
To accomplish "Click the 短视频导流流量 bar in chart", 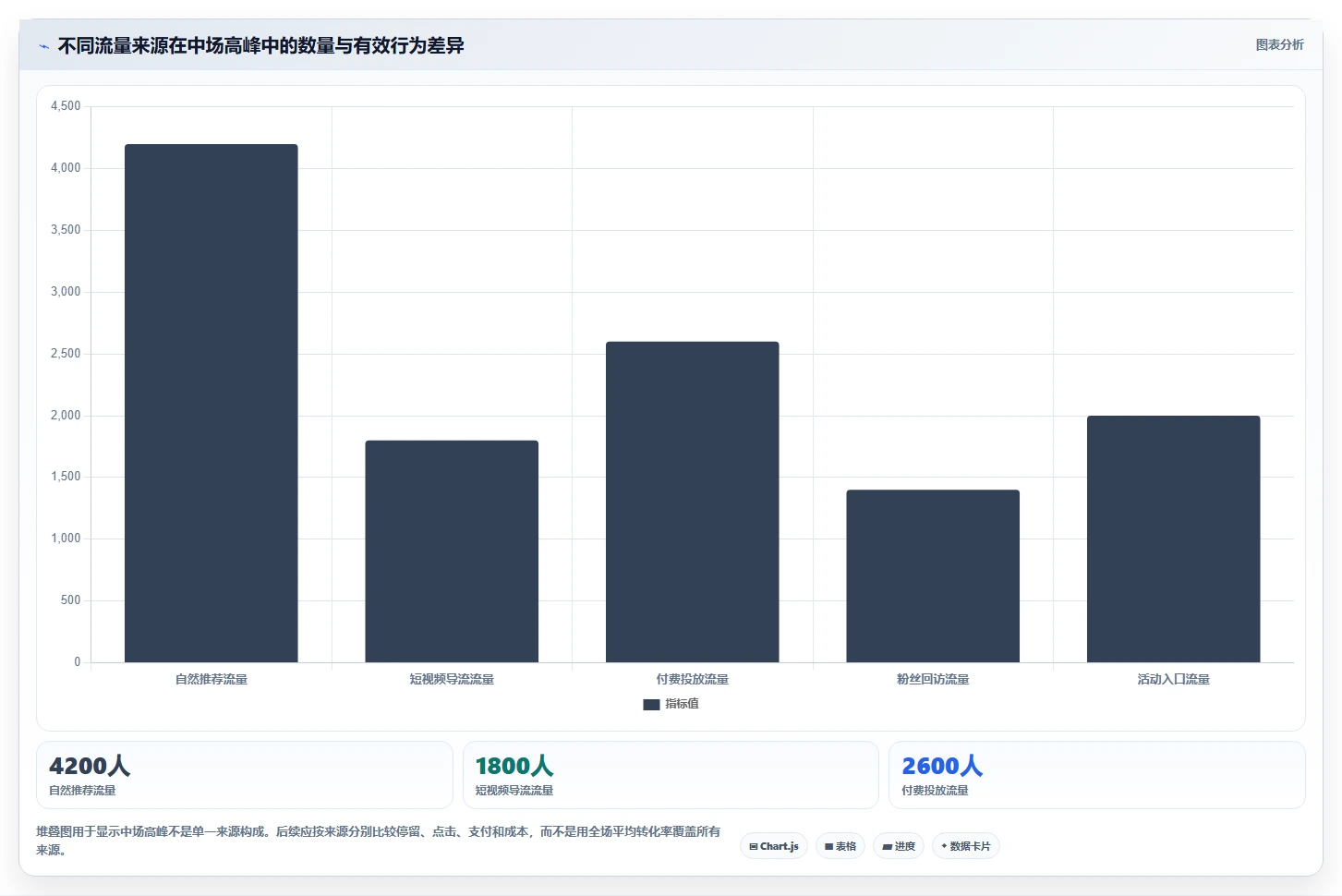I will tap(452, 551).
